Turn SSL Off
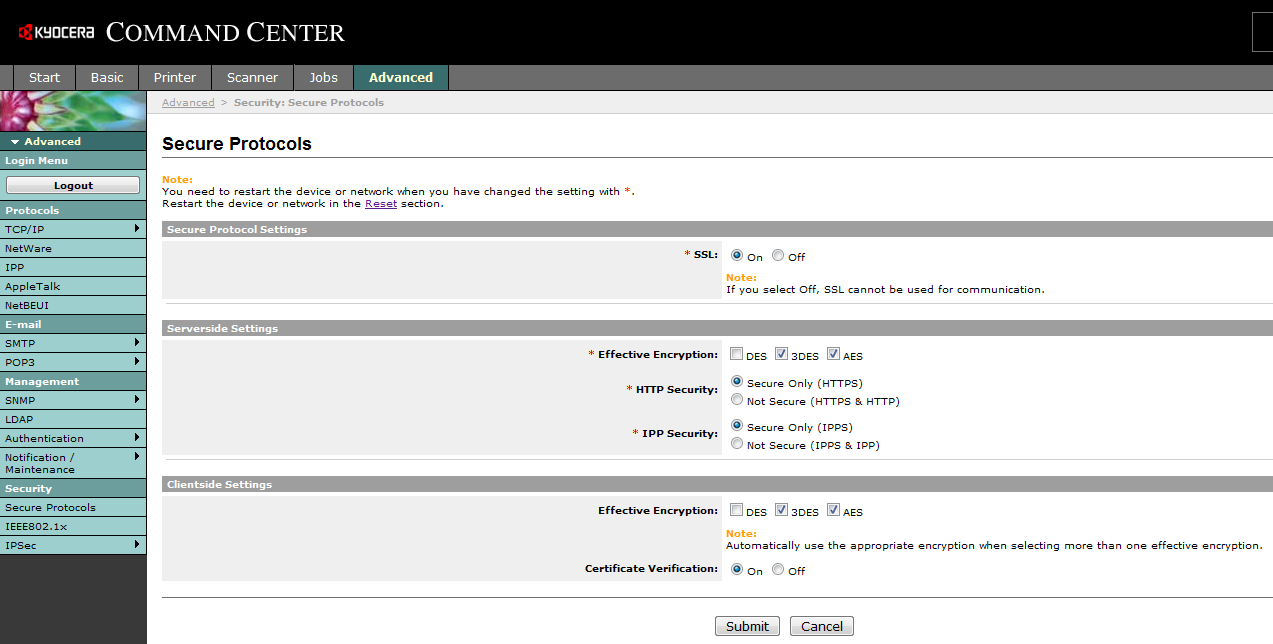Screen dimensions: 1273x644 pyautogui.click(x=778, y=255)
